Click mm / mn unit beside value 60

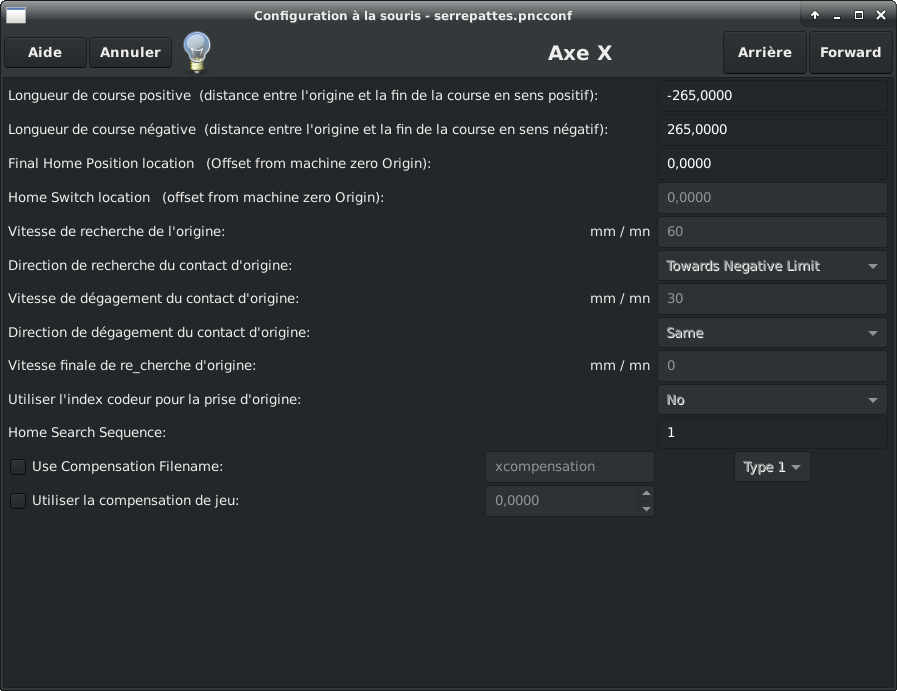click(x=620, y=232)
